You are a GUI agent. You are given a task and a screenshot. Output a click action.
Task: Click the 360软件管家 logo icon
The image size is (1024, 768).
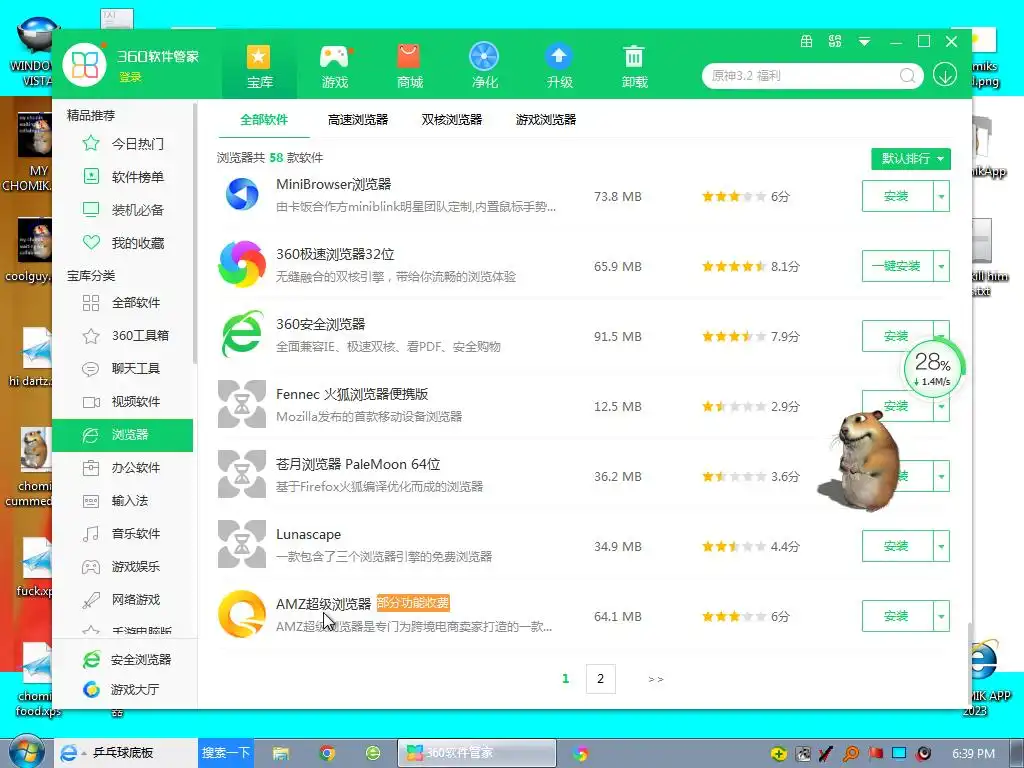[84, 65]
